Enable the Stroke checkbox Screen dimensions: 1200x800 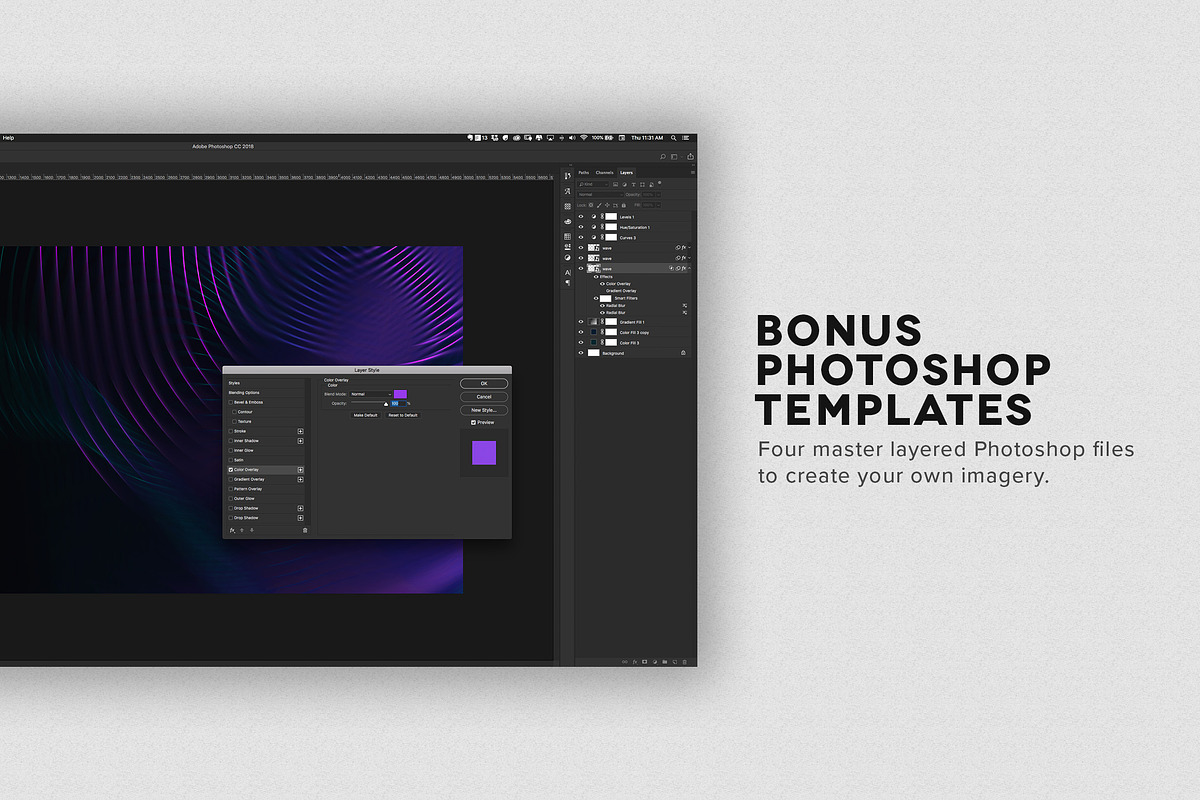(231, 431)
